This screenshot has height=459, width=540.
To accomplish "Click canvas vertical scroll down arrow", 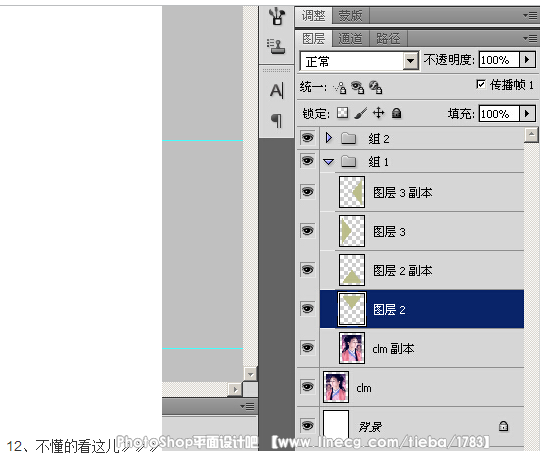I will tap(250, 374).
